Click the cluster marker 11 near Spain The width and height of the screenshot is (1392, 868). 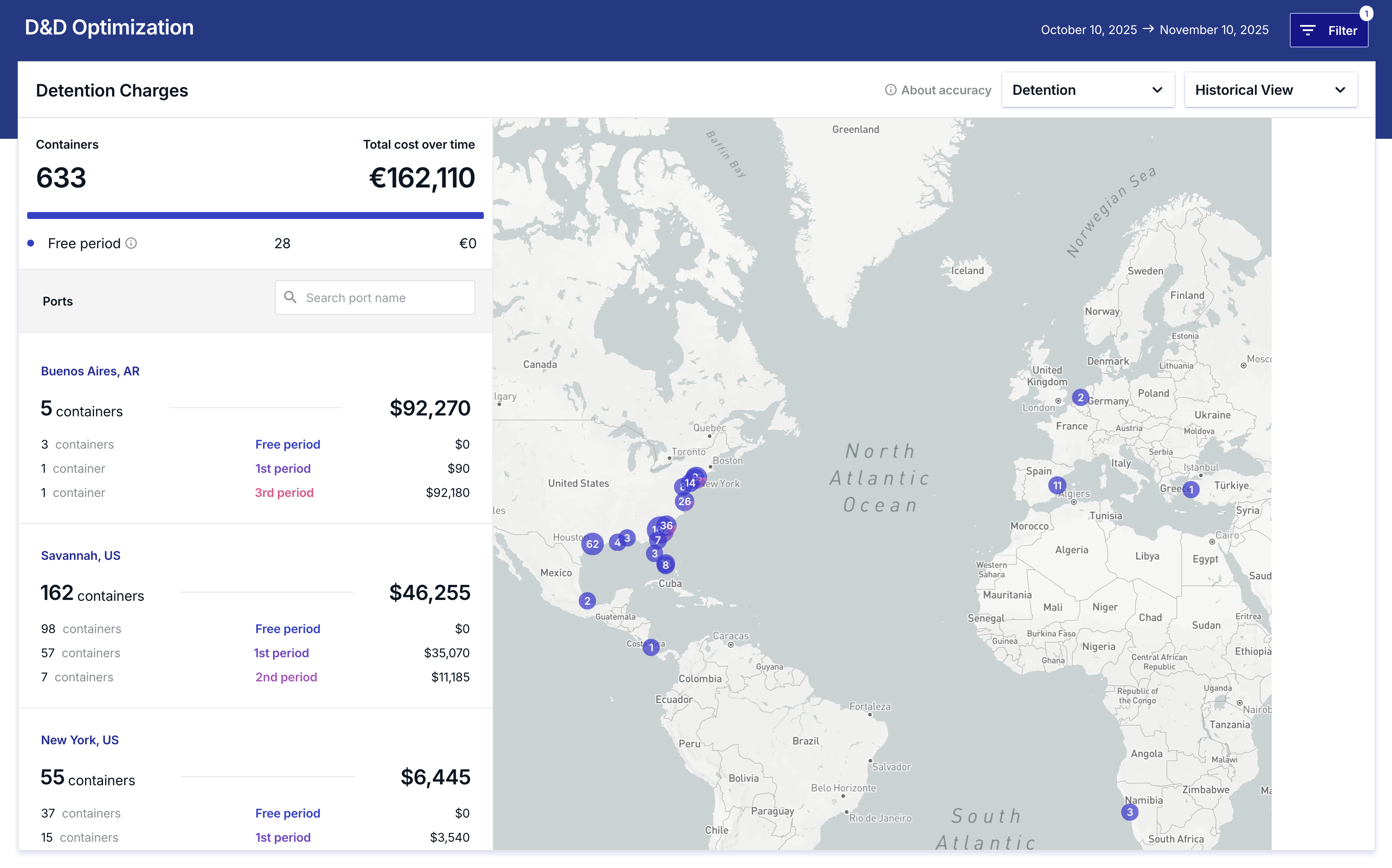[1057, 485]
